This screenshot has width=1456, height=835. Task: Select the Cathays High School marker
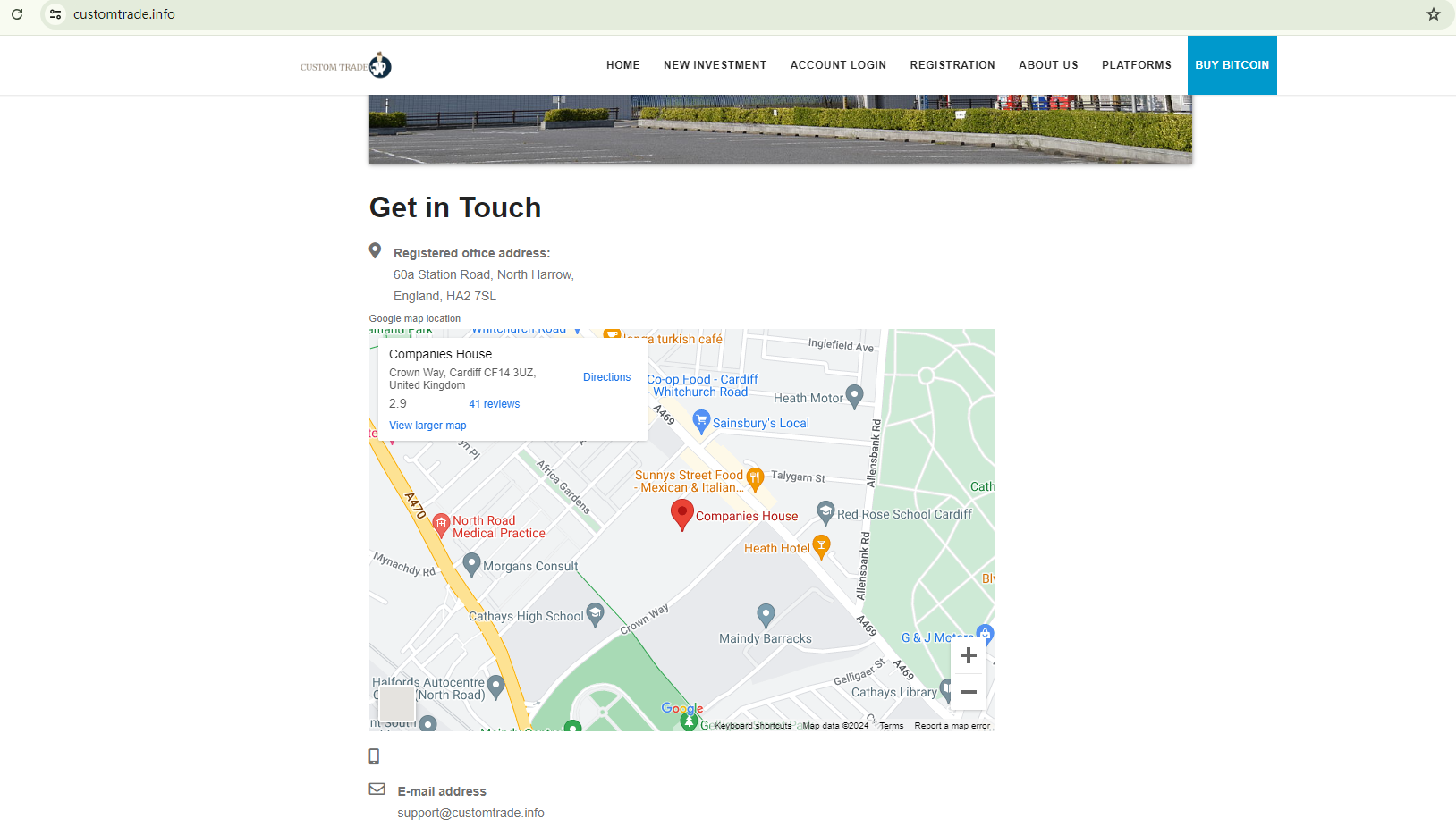pos(596,614)
